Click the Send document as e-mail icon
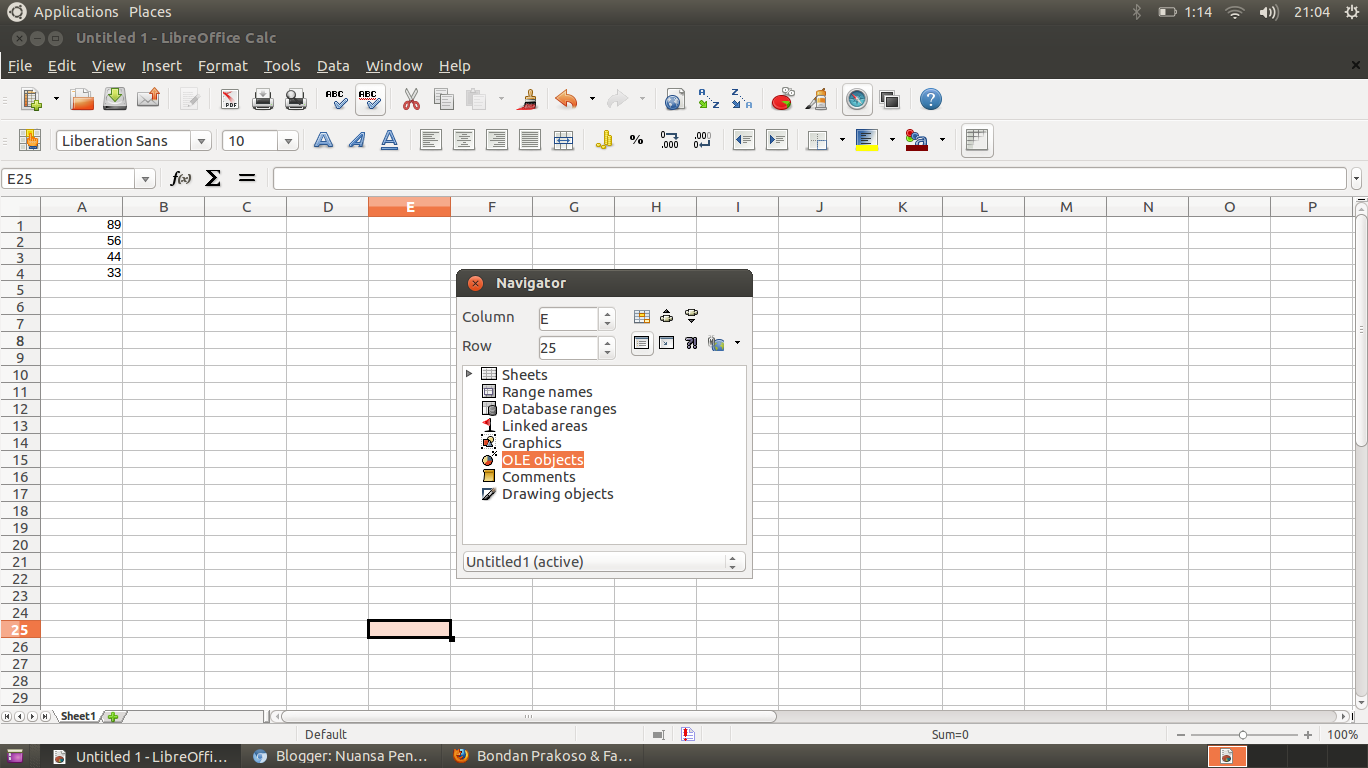 [x=148, y=99]
